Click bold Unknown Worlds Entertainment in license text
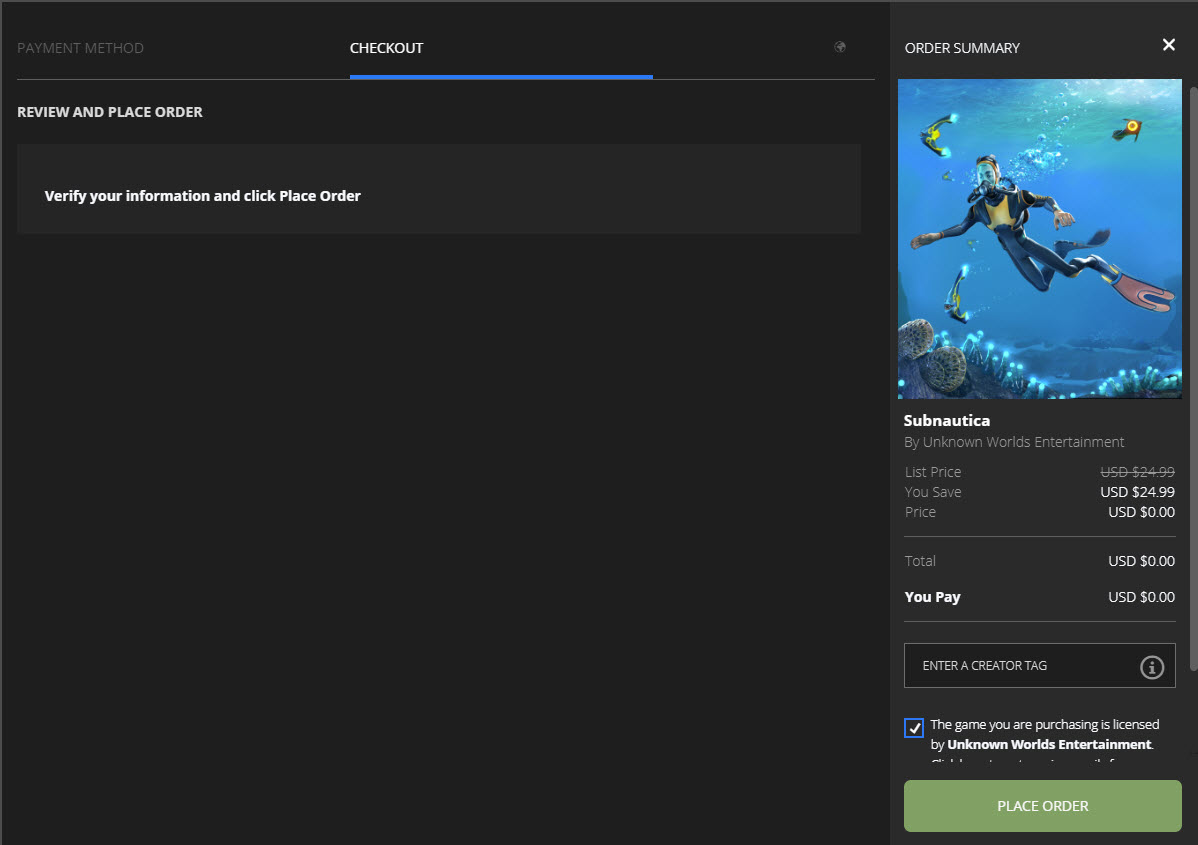Image resolution: width=1198 pixels, height=845 pixels. coord(1049,745)
